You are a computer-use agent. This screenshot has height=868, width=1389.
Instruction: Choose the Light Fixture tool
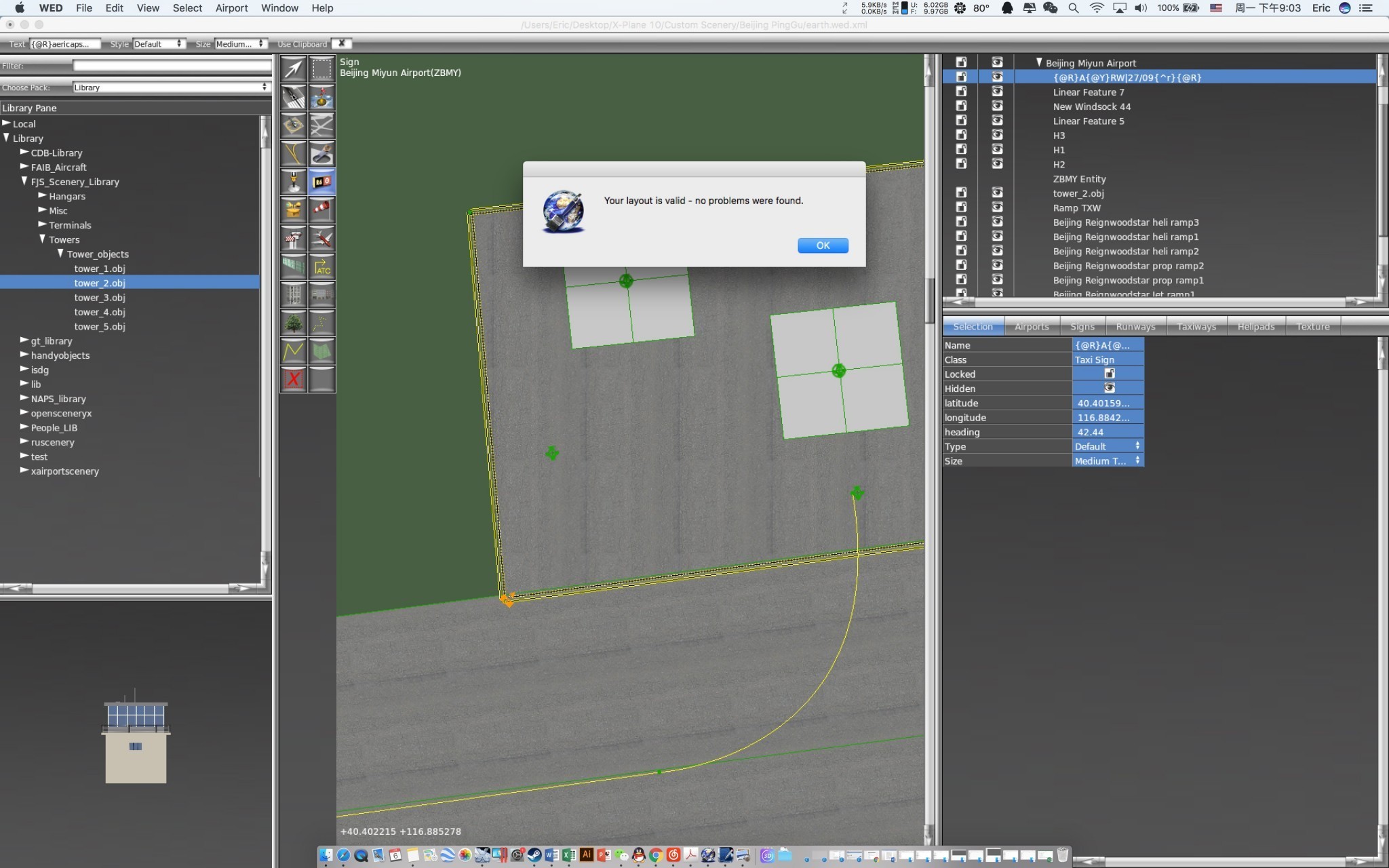point(294,182)
